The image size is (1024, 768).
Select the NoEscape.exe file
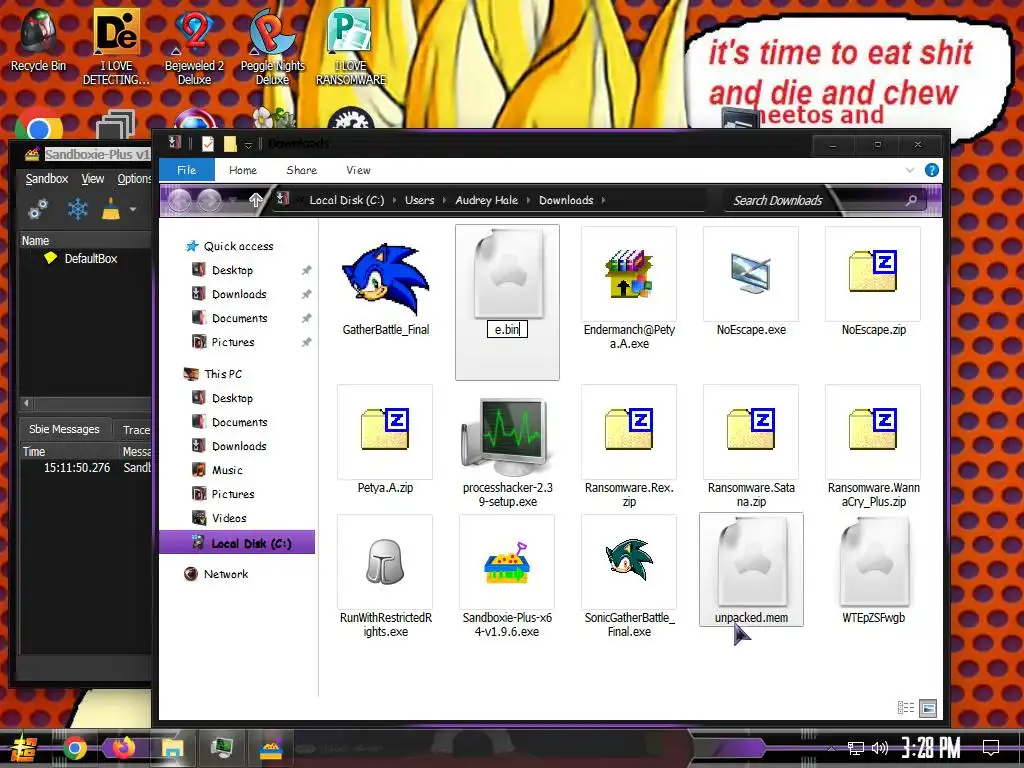(751, 282)
